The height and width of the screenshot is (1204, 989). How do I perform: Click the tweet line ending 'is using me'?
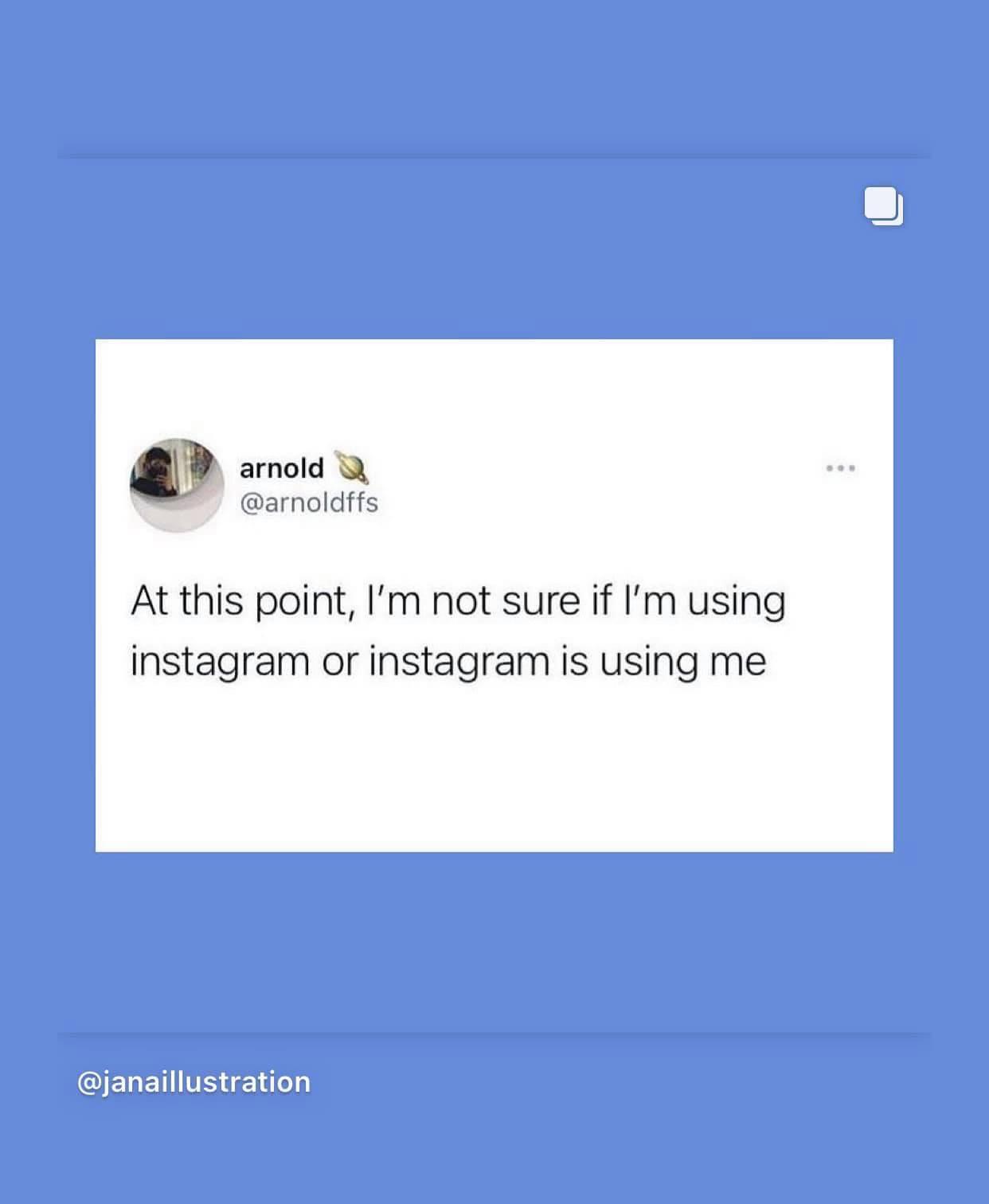pyautogui.click(x=448, y=662)
